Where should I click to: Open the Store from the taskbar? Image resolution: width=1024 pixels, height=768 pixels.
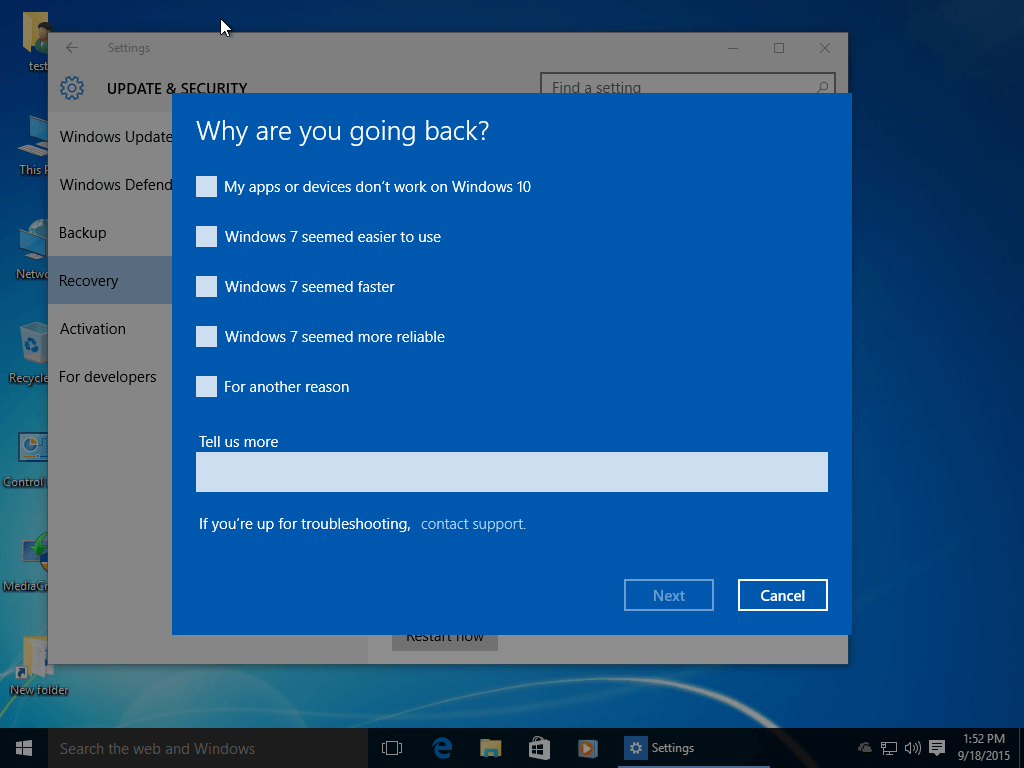click(x=539, y=748)
